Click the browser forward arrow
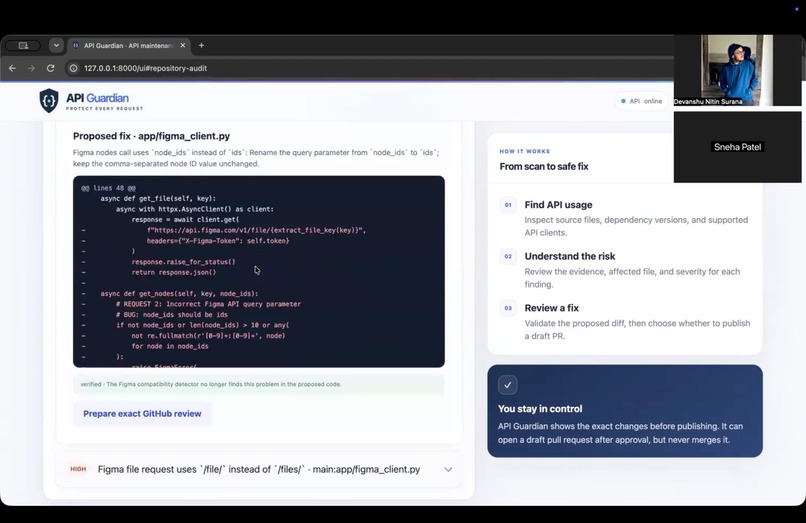Viewport: 806px width, 523px height. tap(31, 68)
